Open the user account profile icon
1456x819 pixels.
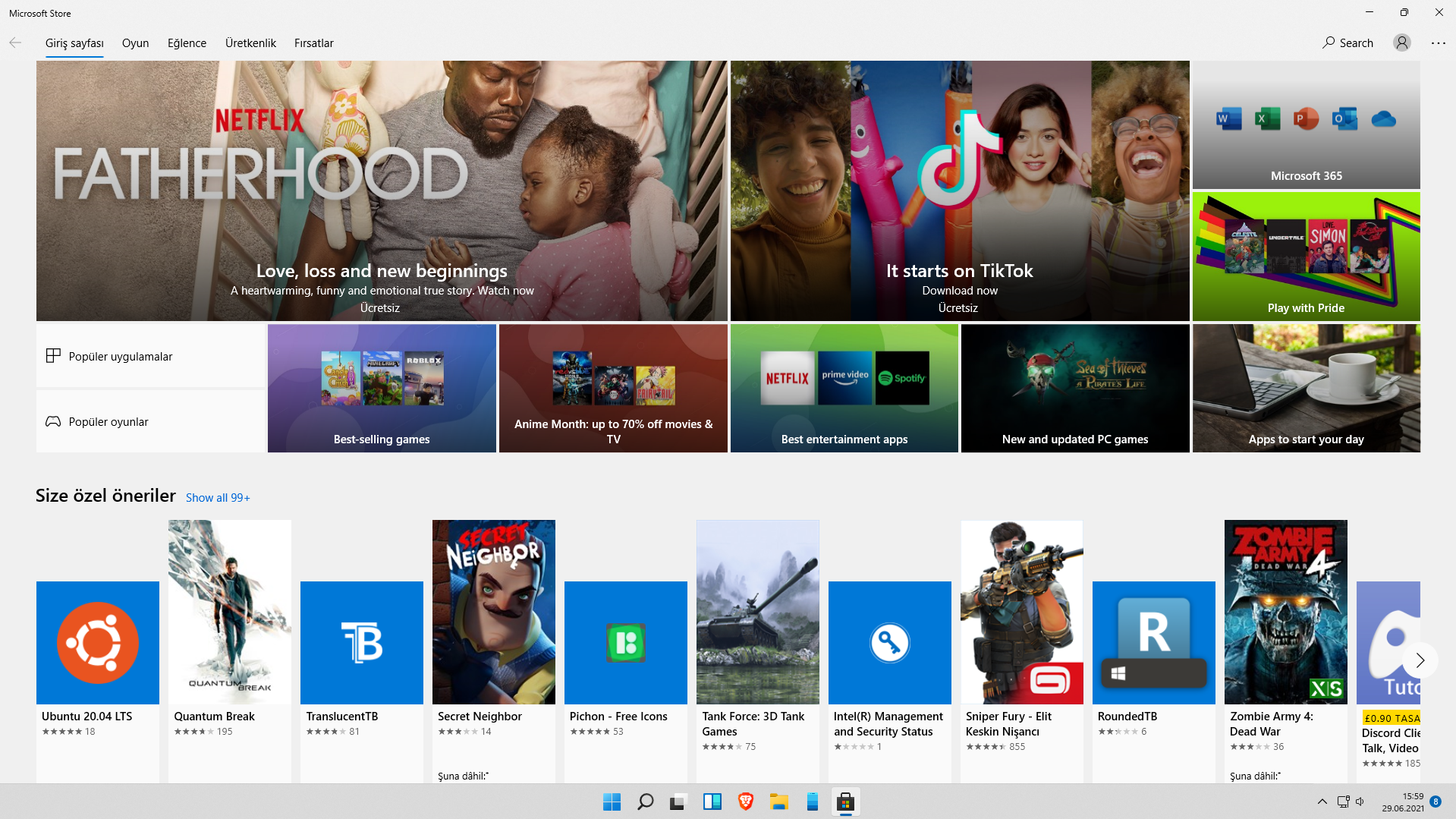coord(1401,43)
